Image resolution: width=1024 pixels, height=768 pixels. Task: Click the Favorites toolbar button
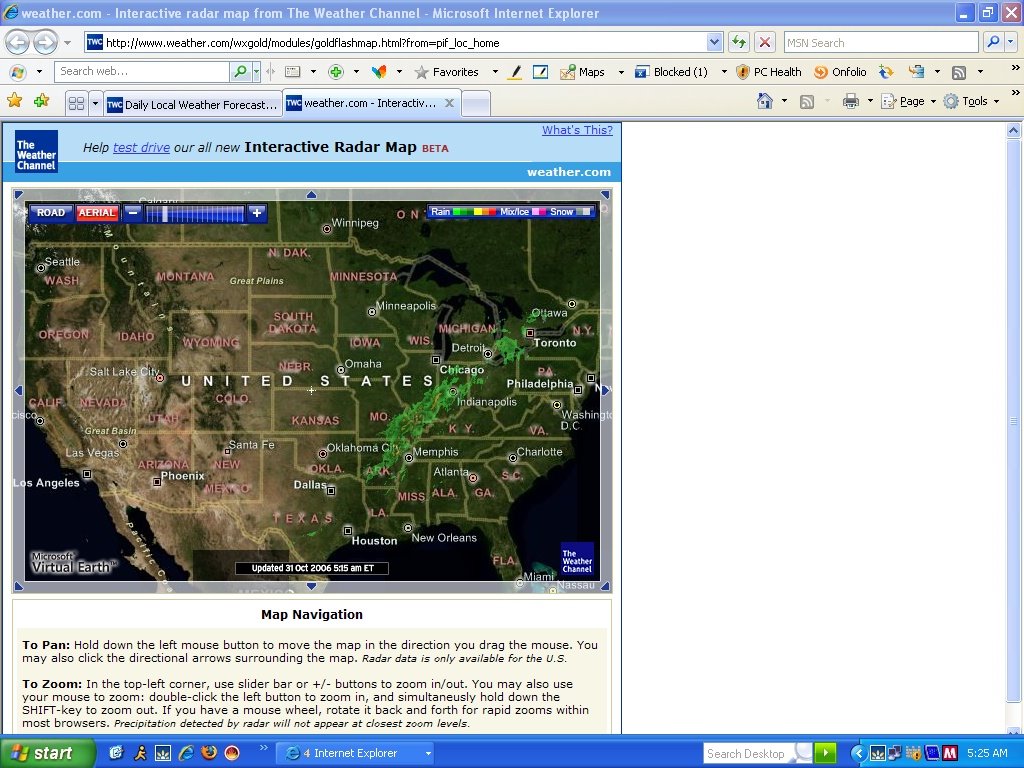tap(447, 72)
